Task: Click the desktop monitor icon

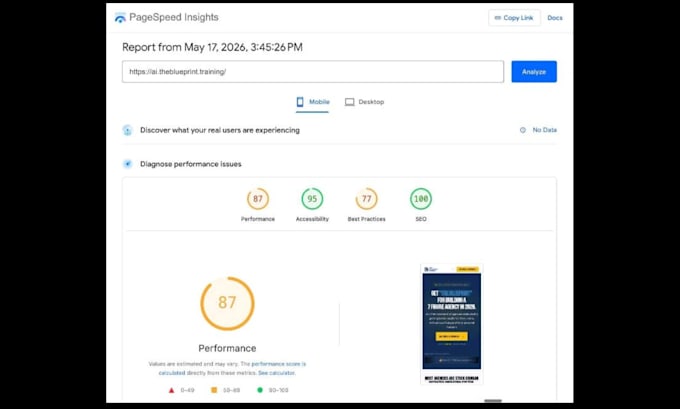Action: pos(350,102)
